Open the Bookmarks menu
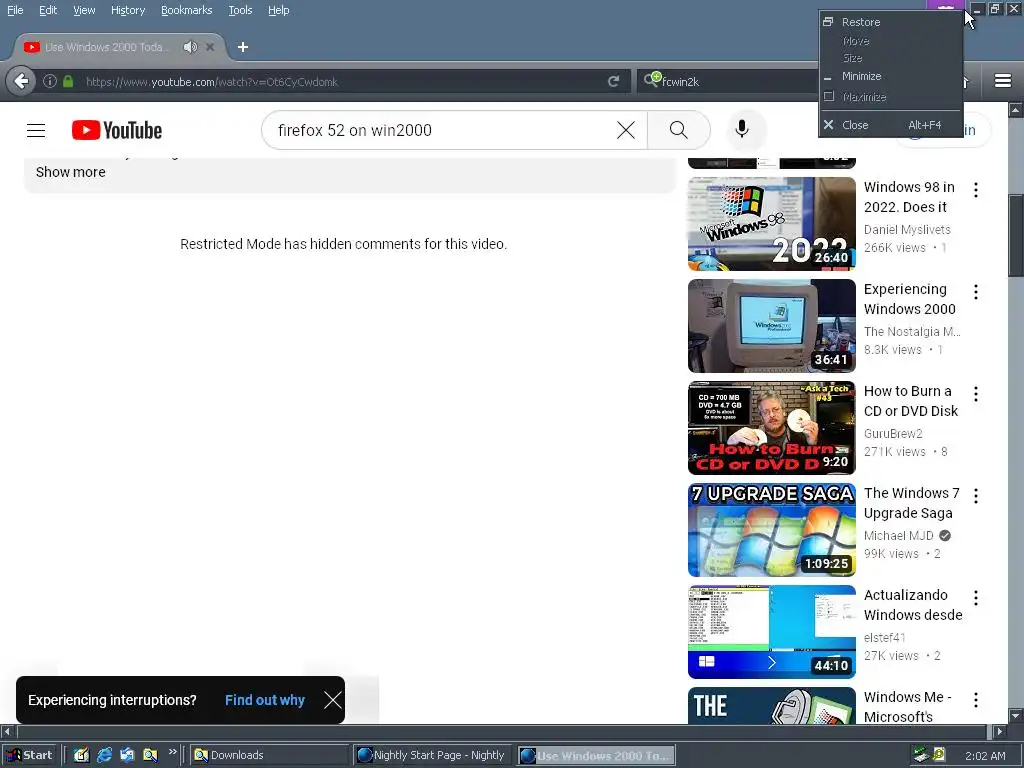 tap(186, 10)
